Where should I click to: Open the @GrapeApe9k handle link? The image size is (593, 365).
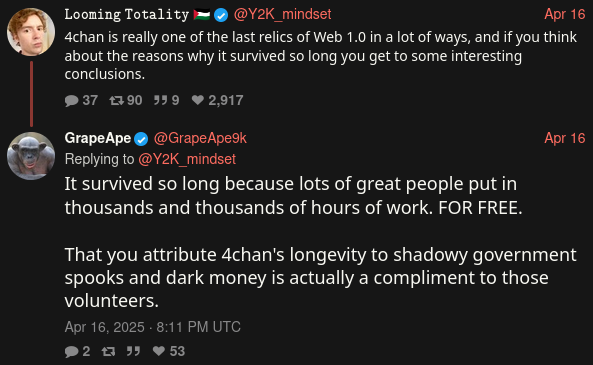click(x=200, y=138)
